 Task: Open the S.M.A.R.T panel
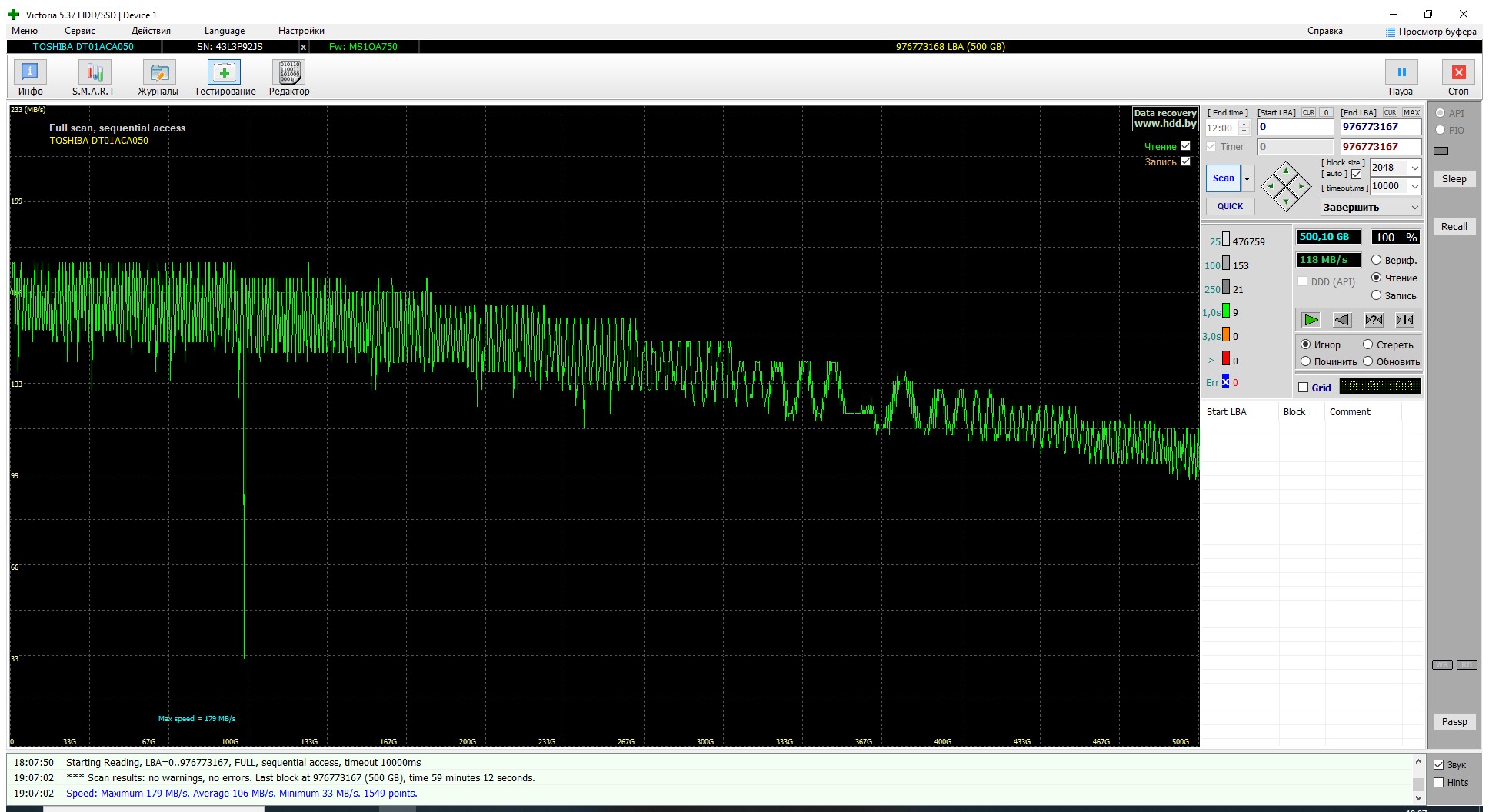pos(94,78)
